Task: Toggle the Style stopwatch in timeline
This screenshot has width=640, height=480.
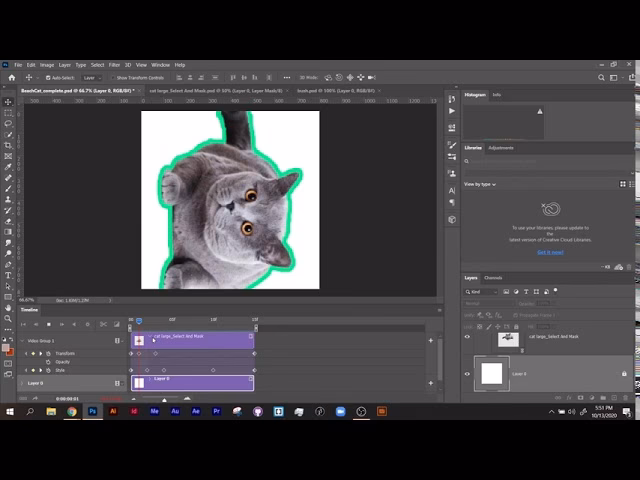Action: tap(48, 371)
